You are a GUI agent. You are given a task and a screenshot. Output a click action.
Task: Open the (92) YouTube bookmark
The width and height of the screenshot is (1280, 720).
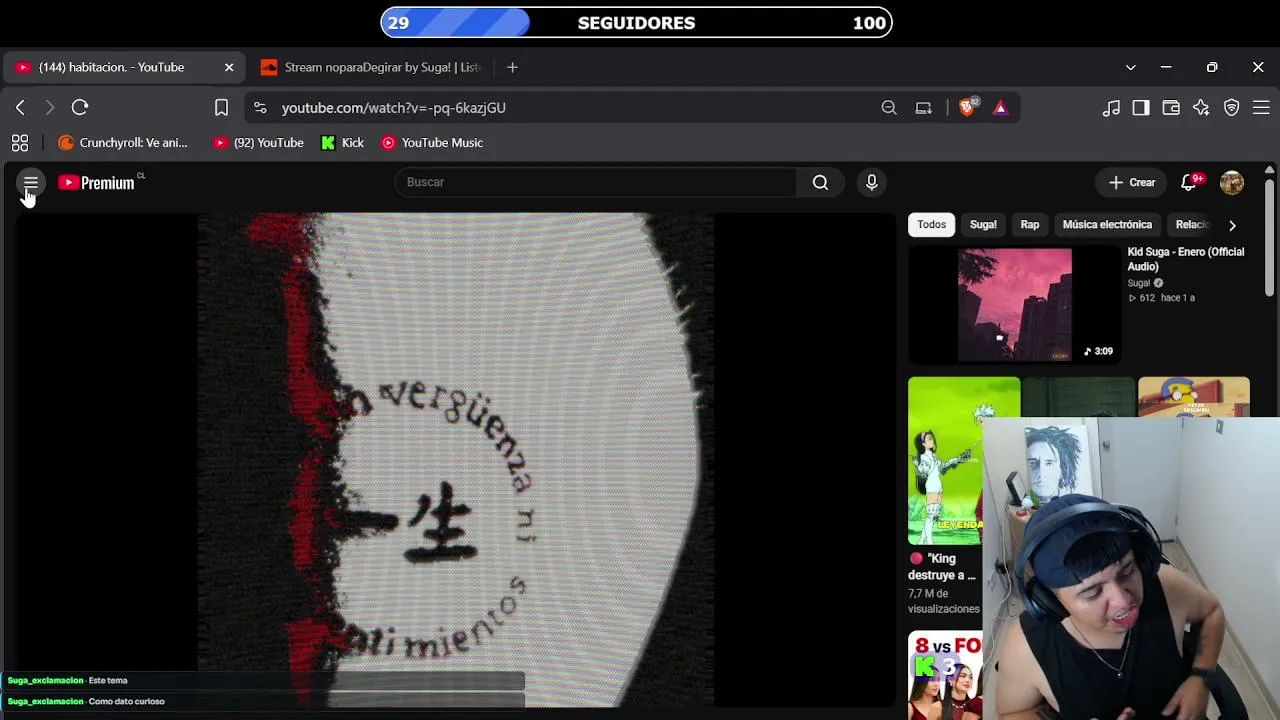(x=258, y=142)
